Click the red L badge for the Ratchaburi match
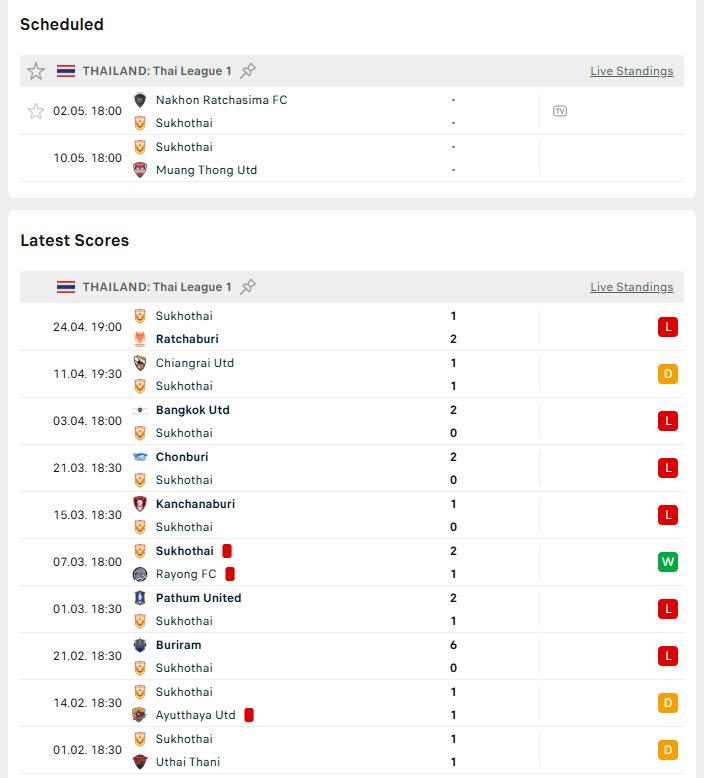Screen dimensions: 704x778 (x=667, y=327)
